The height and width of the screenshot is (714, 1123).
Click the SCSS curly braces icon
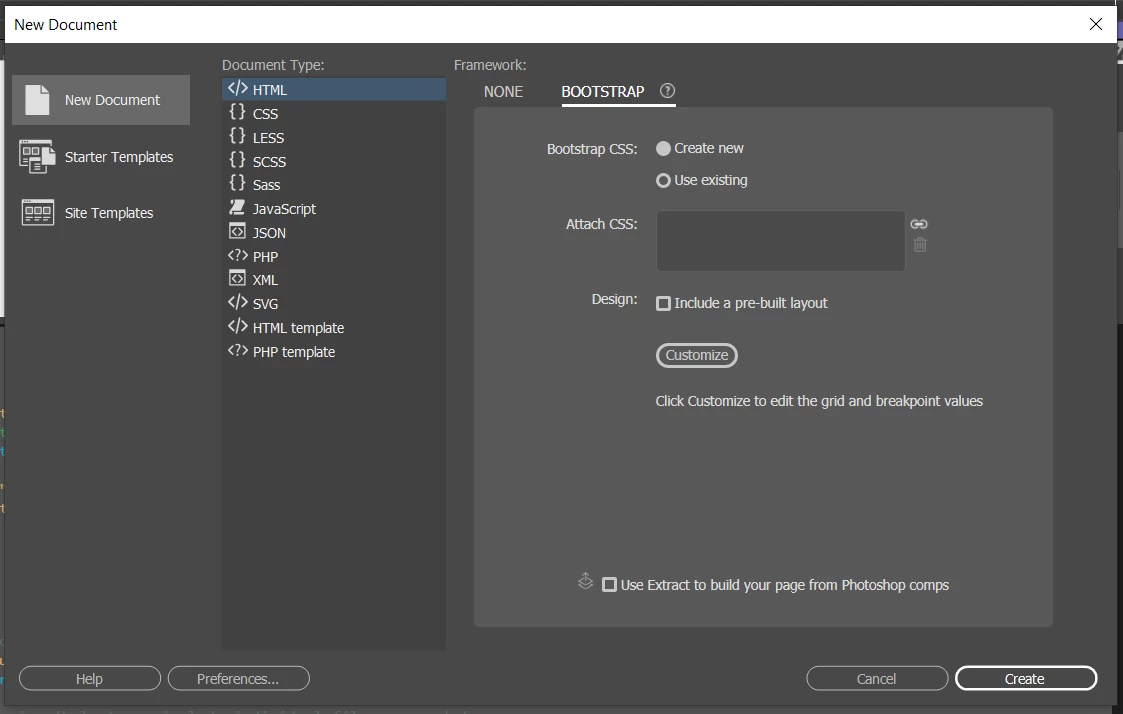(237, 160)
